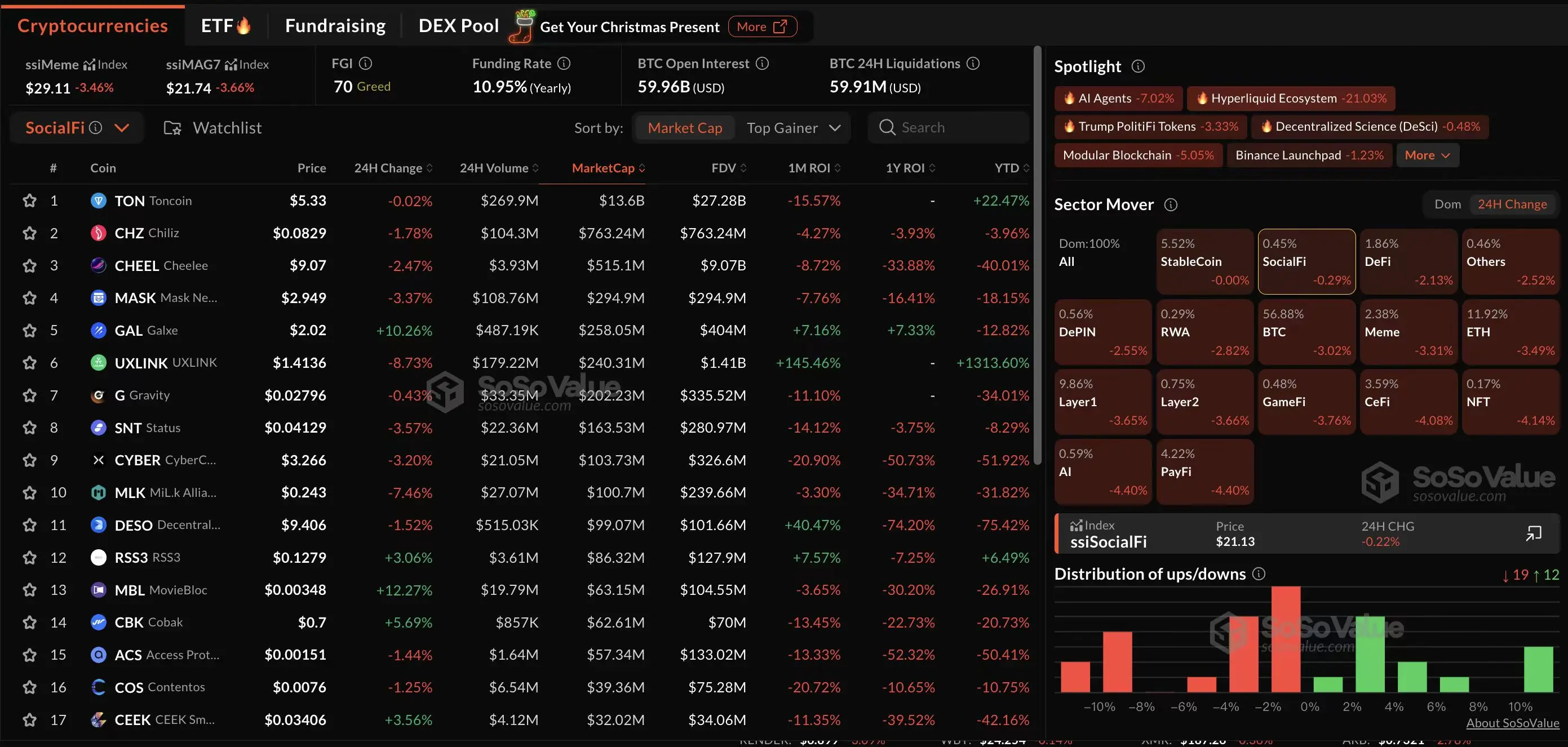The height and width of the screenshot is (747, 1568).
Task: Click the FGI info icon
Action: [x=365, y=63]
